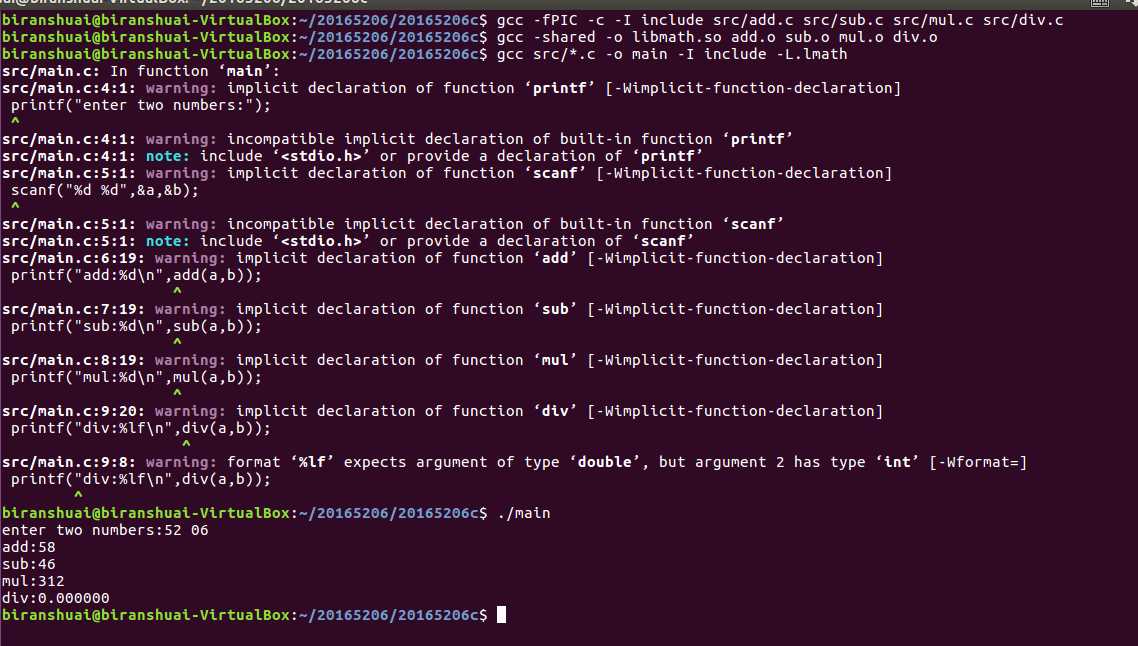Click 'src/main.c:9:20:' location for div warning
Viewport: 1138px width, 646px height.
[73, 411]
